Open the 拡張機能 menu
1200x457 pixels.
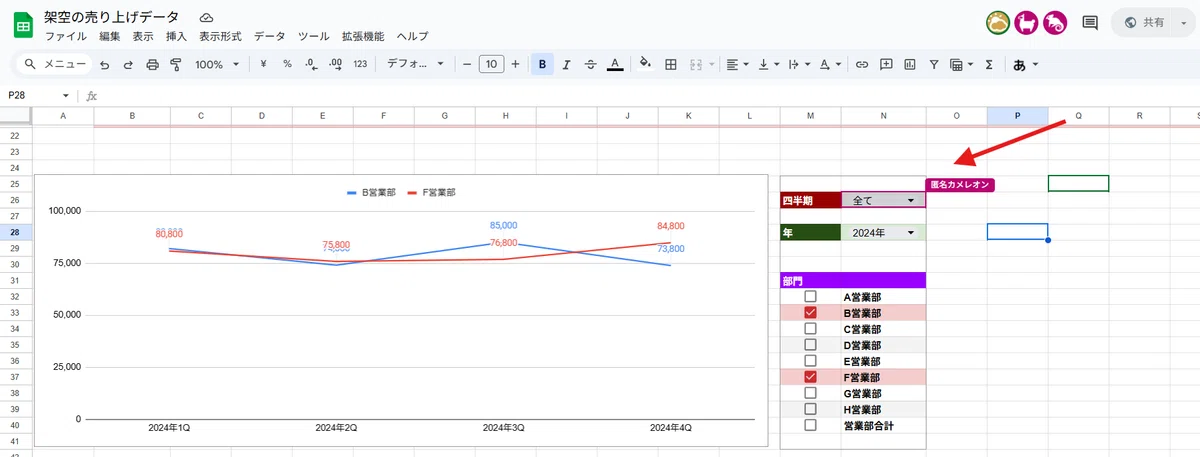point(362,36)
